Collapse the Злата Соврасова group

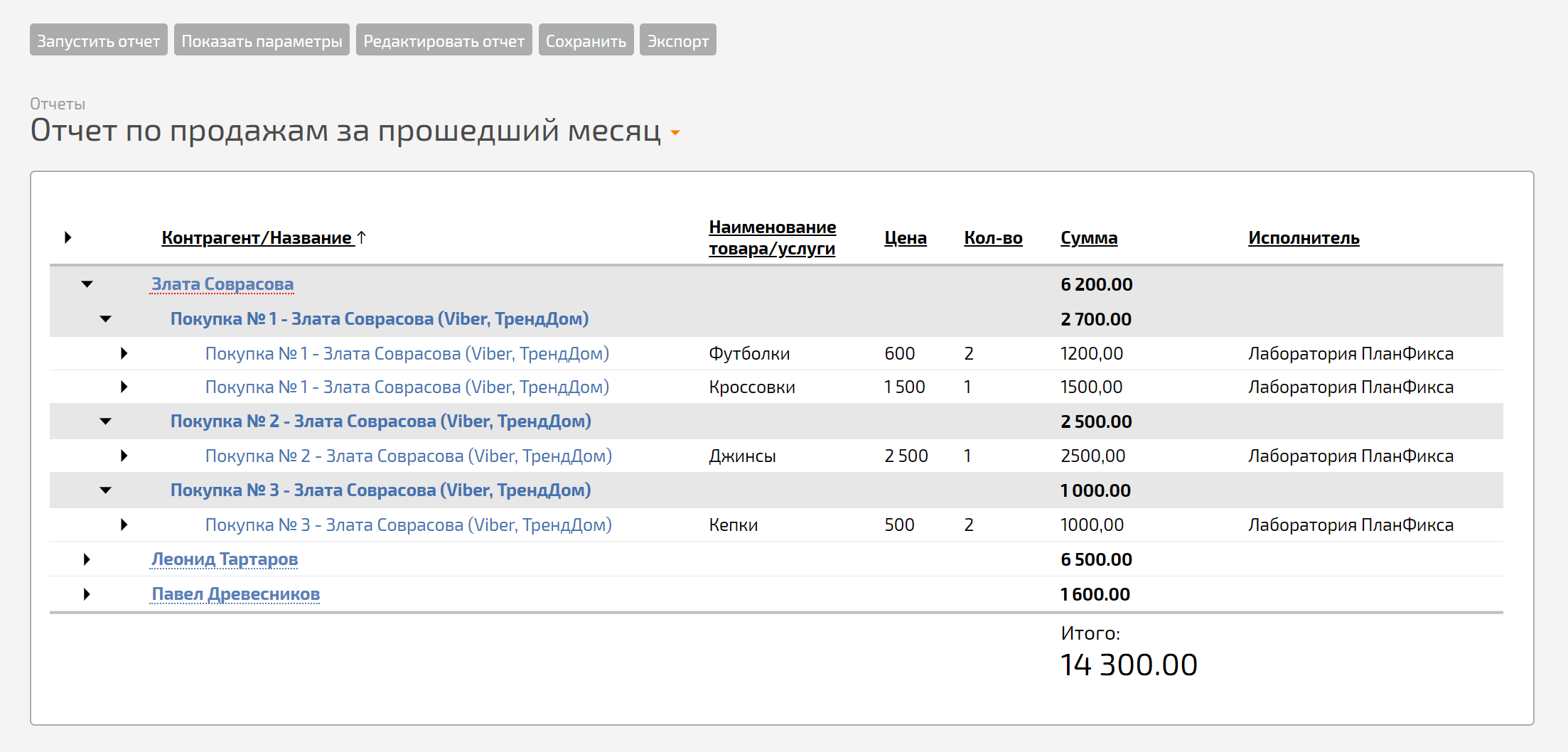[x=87, y=284]
